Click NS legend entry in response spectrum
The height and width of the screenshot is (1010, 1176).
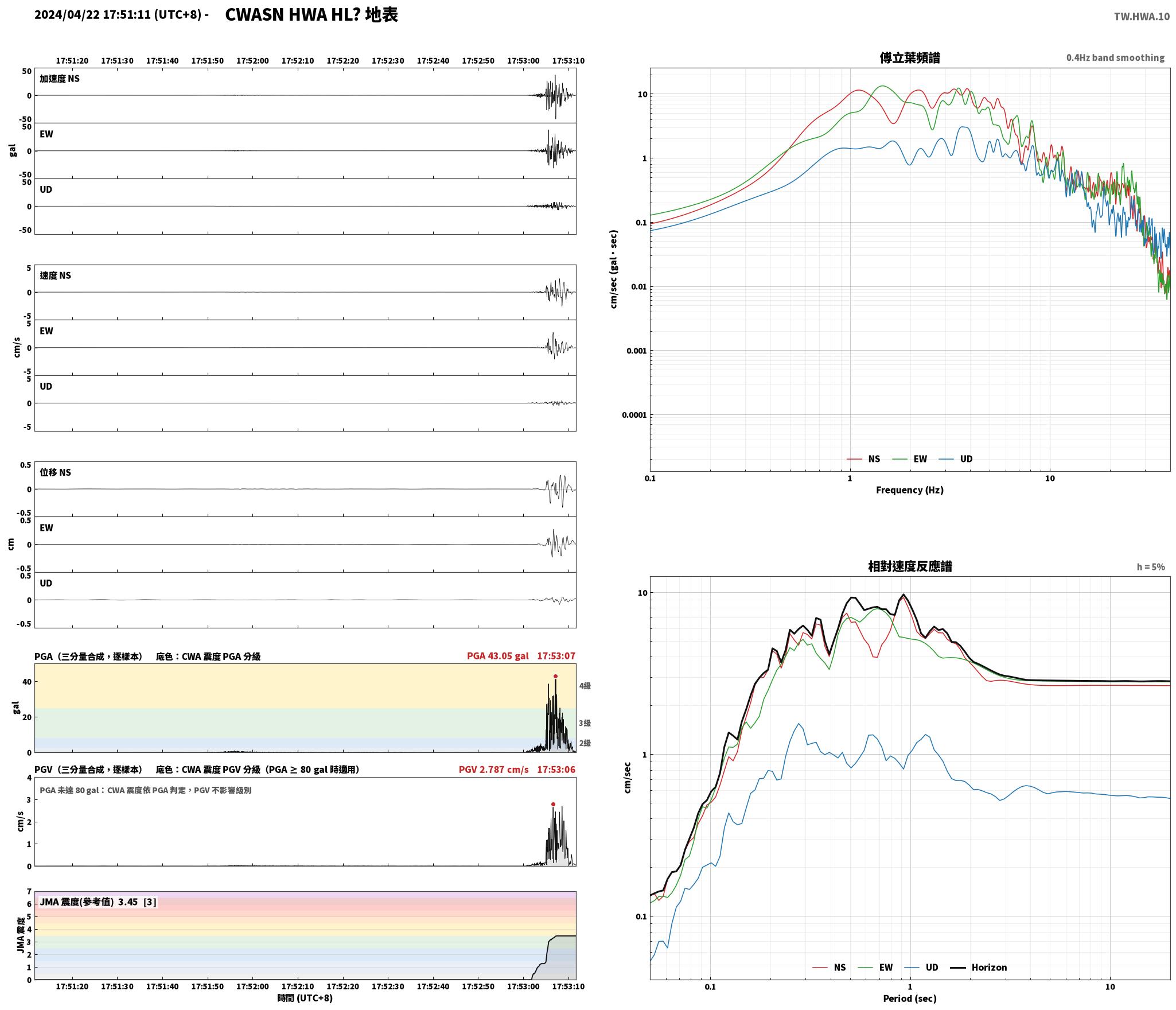pyautogui.click(x=830, y=967)
